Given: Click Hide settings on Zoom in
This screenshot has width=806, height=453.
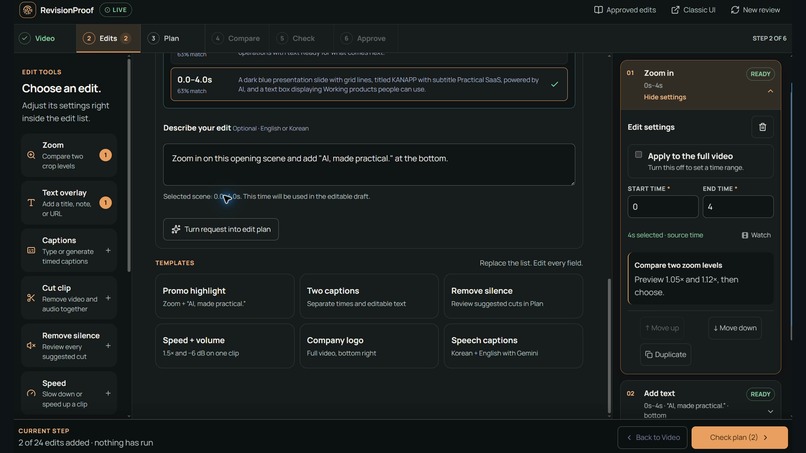Looking at the screenshot, I should (x=665, y=97).
